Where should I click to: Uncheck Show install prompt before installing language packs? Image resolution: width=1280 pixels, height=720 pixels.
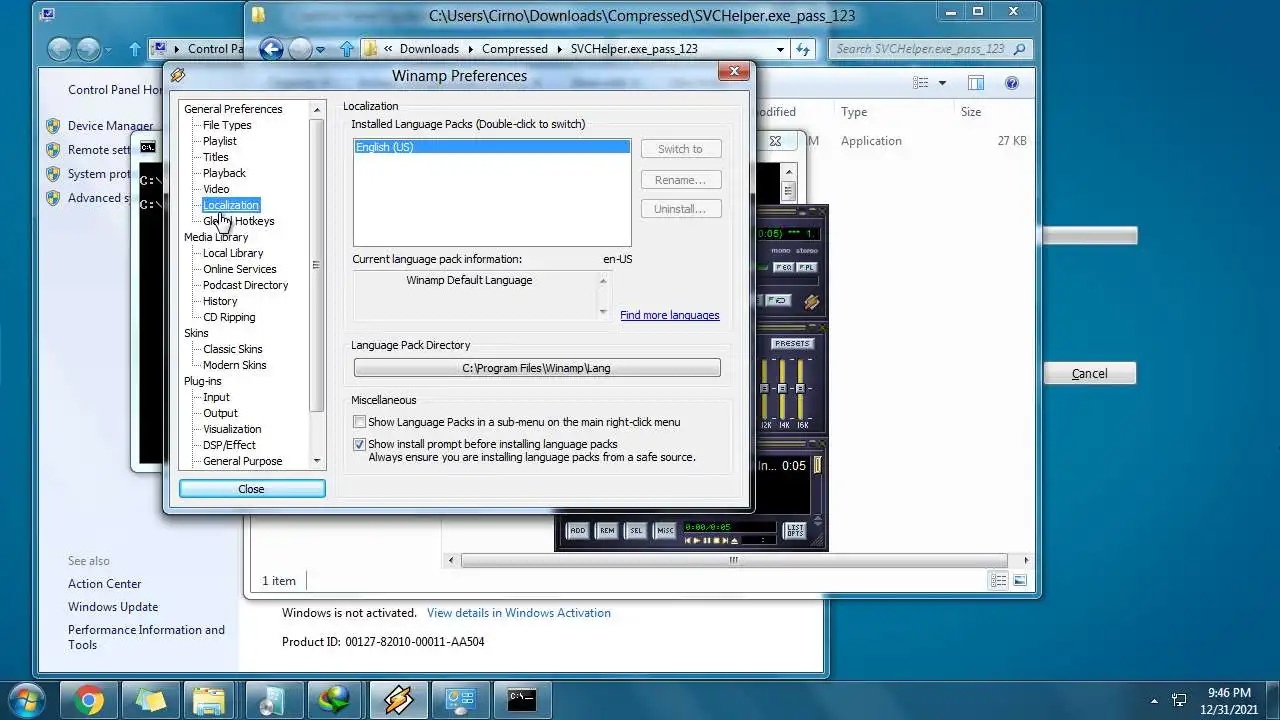(360, 444)
